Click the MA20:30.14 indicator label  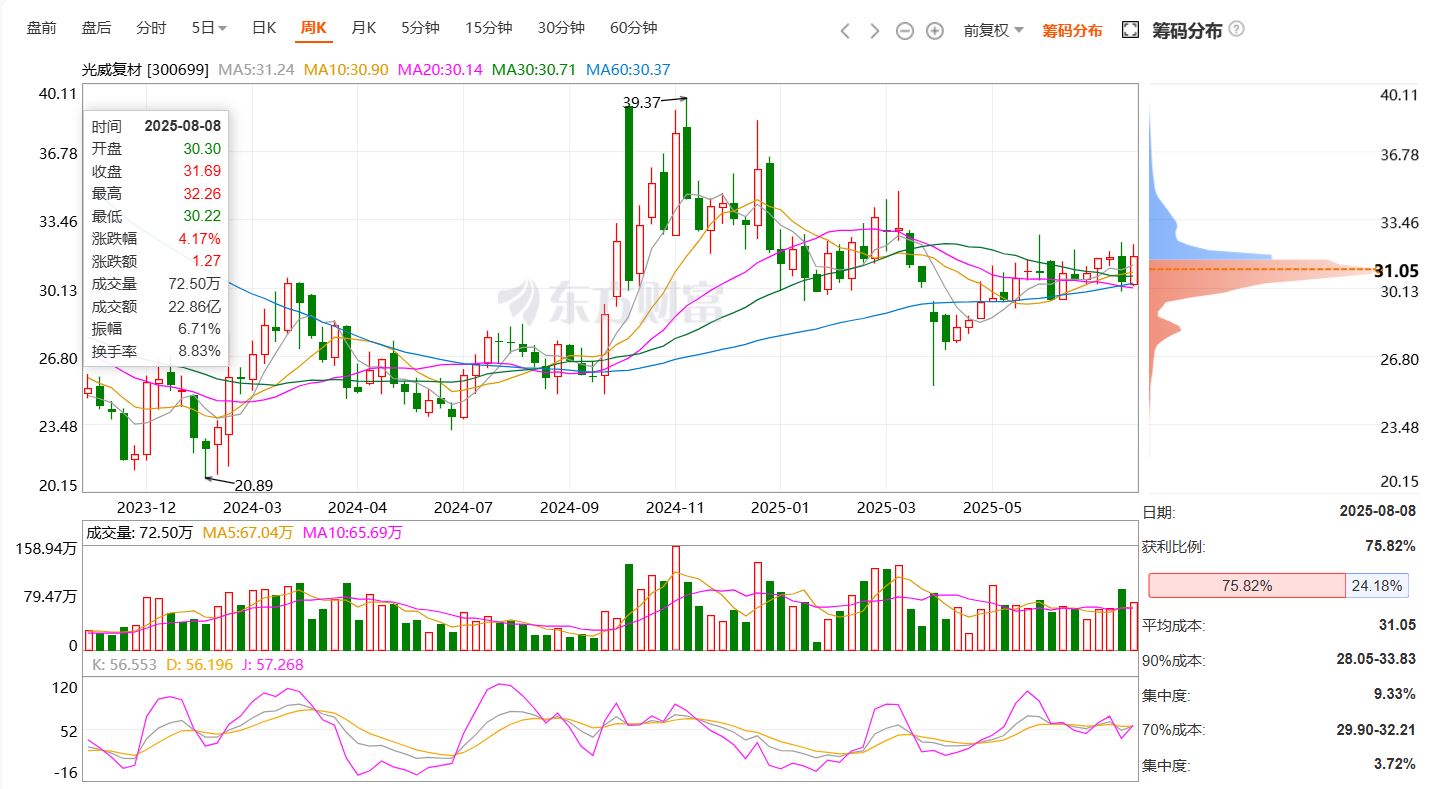pos(440,70)
